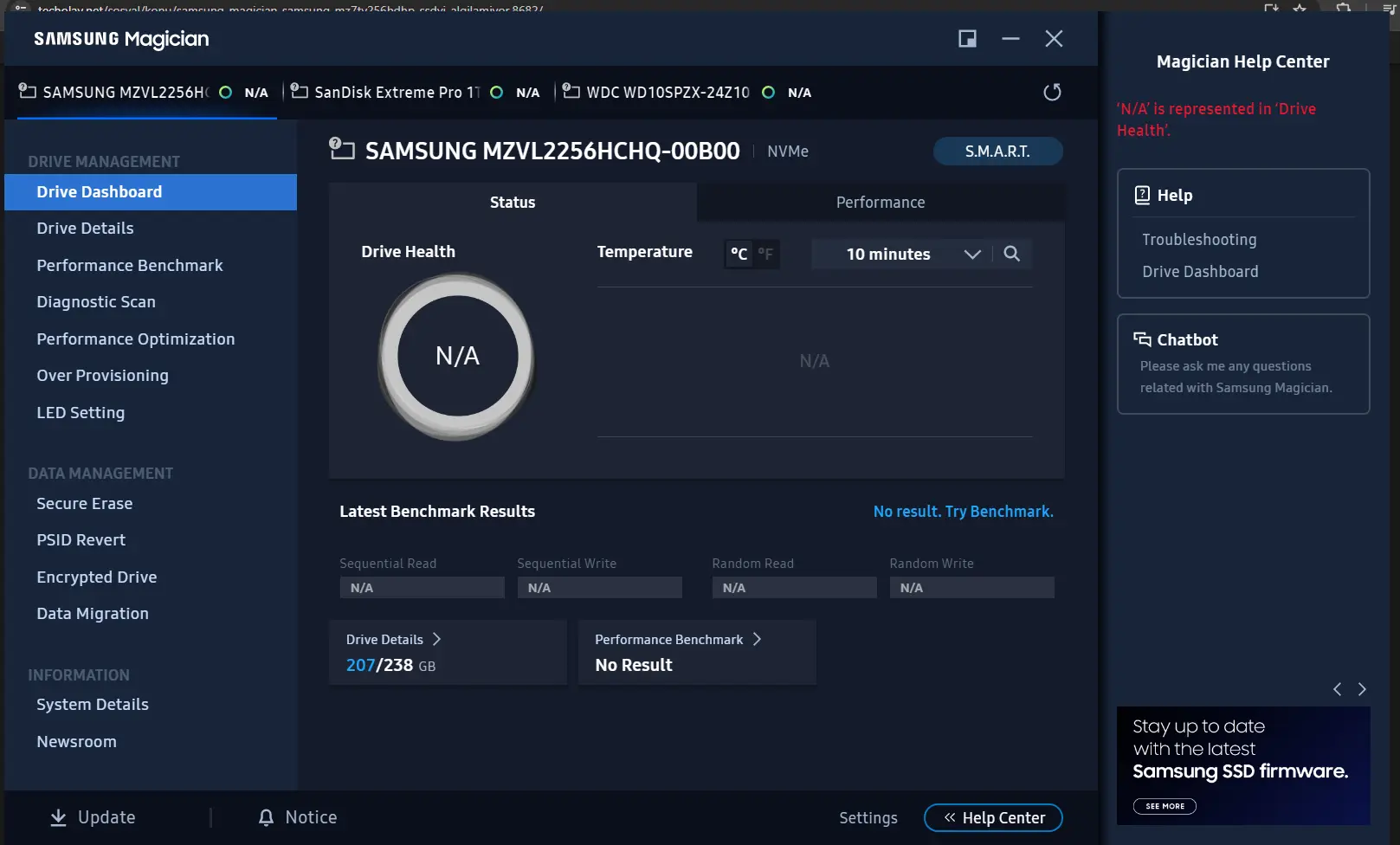Image resolution: width=1400 pixels, height=845 pixels.
Task: Select the WDC WD10SPZX-24Z10 drive tab
Action: tap(688, 92)
